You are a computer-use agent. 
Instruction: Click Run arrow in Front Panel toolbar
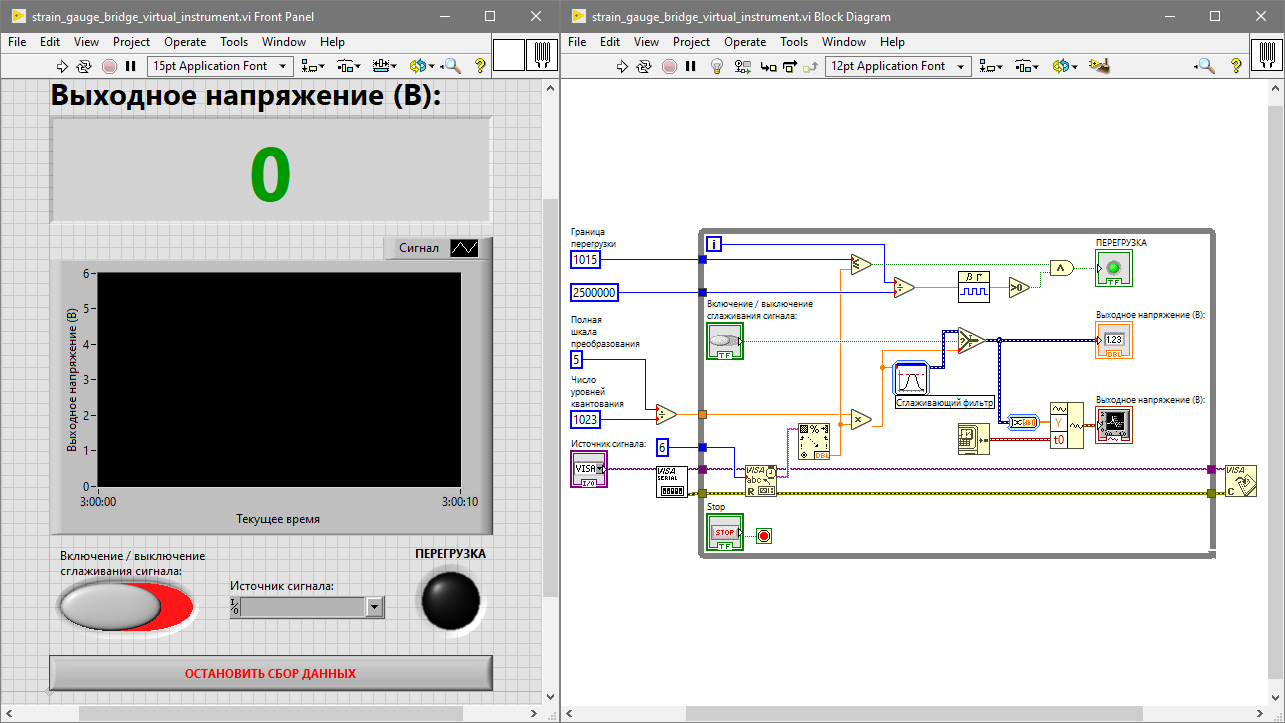(x=62, y=66)
